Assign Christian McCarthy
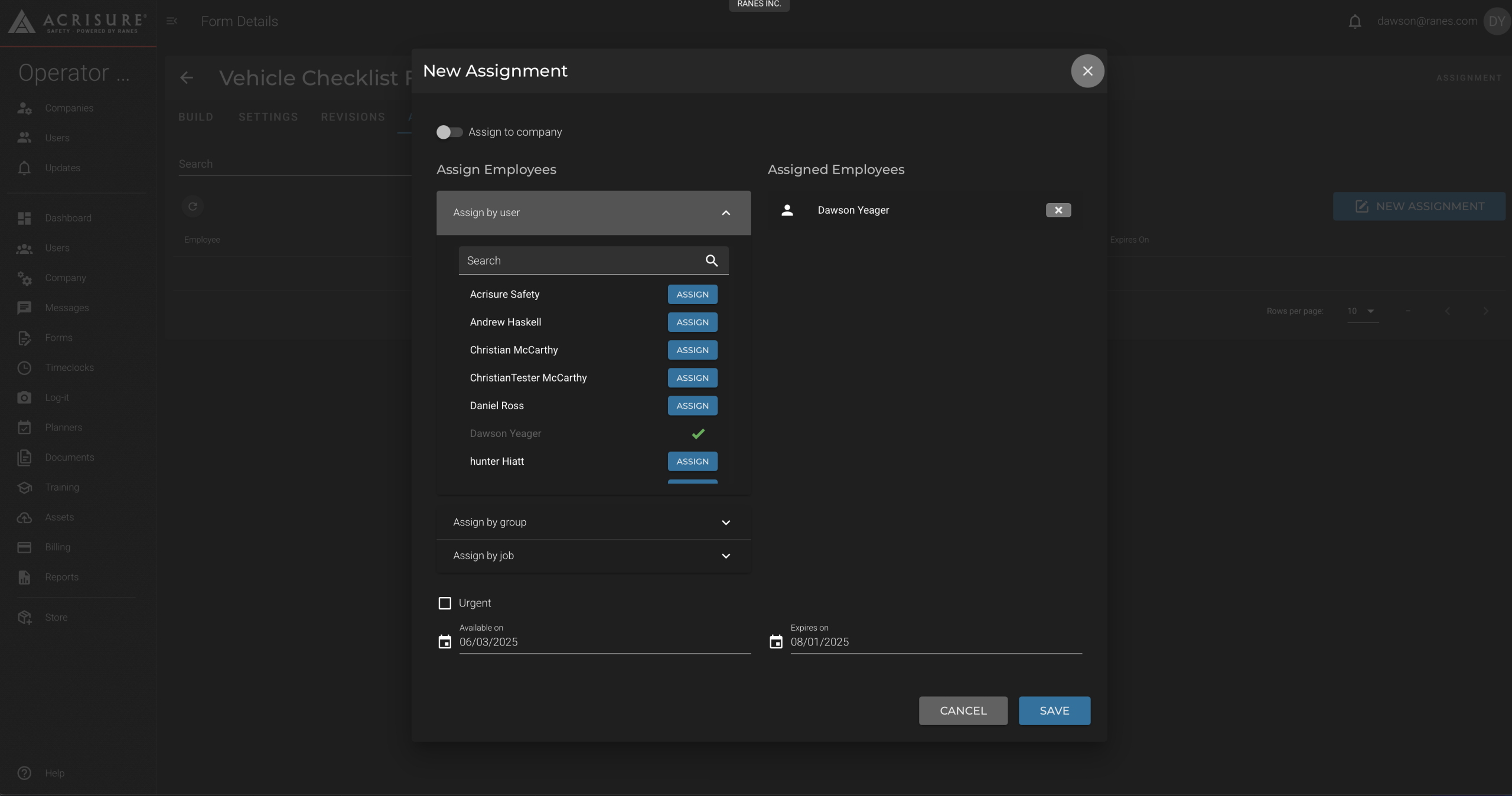1512x796 pixels. point(692,350)
